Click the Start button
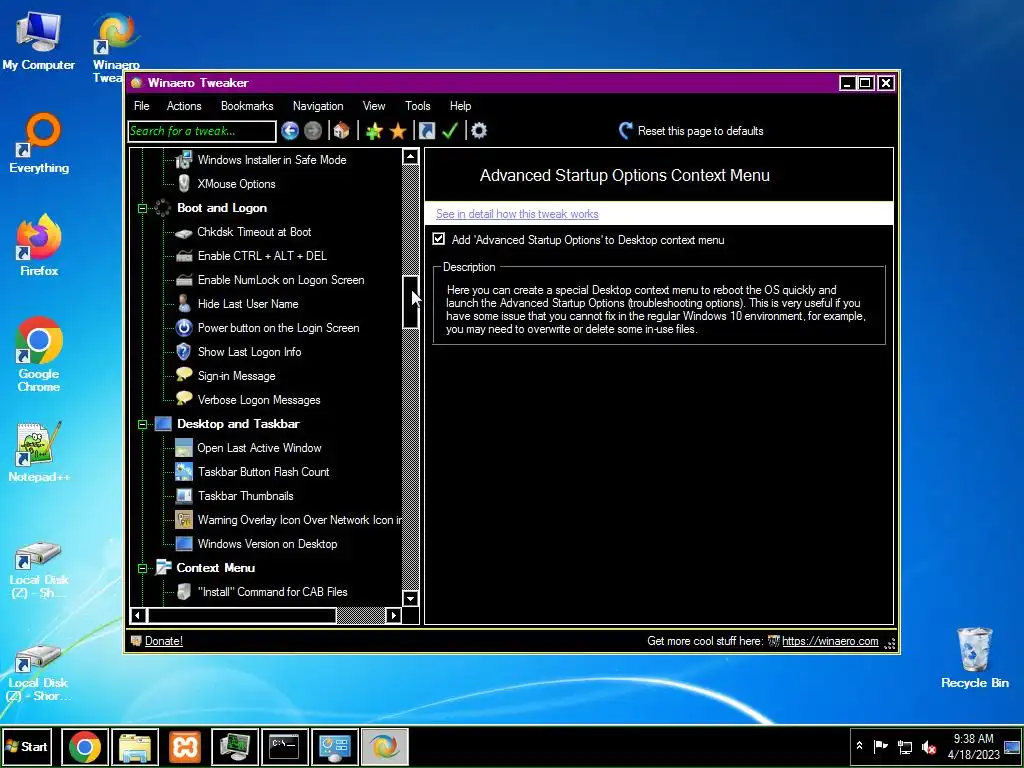This screenshot has width=1024, height=768. pos(26,746)
